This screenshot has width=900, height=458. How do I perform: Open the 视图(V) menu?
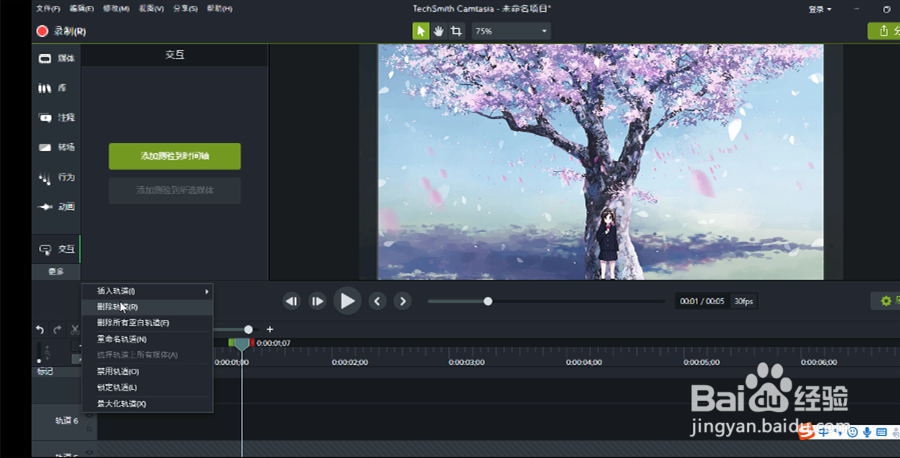tap(151, 9)
